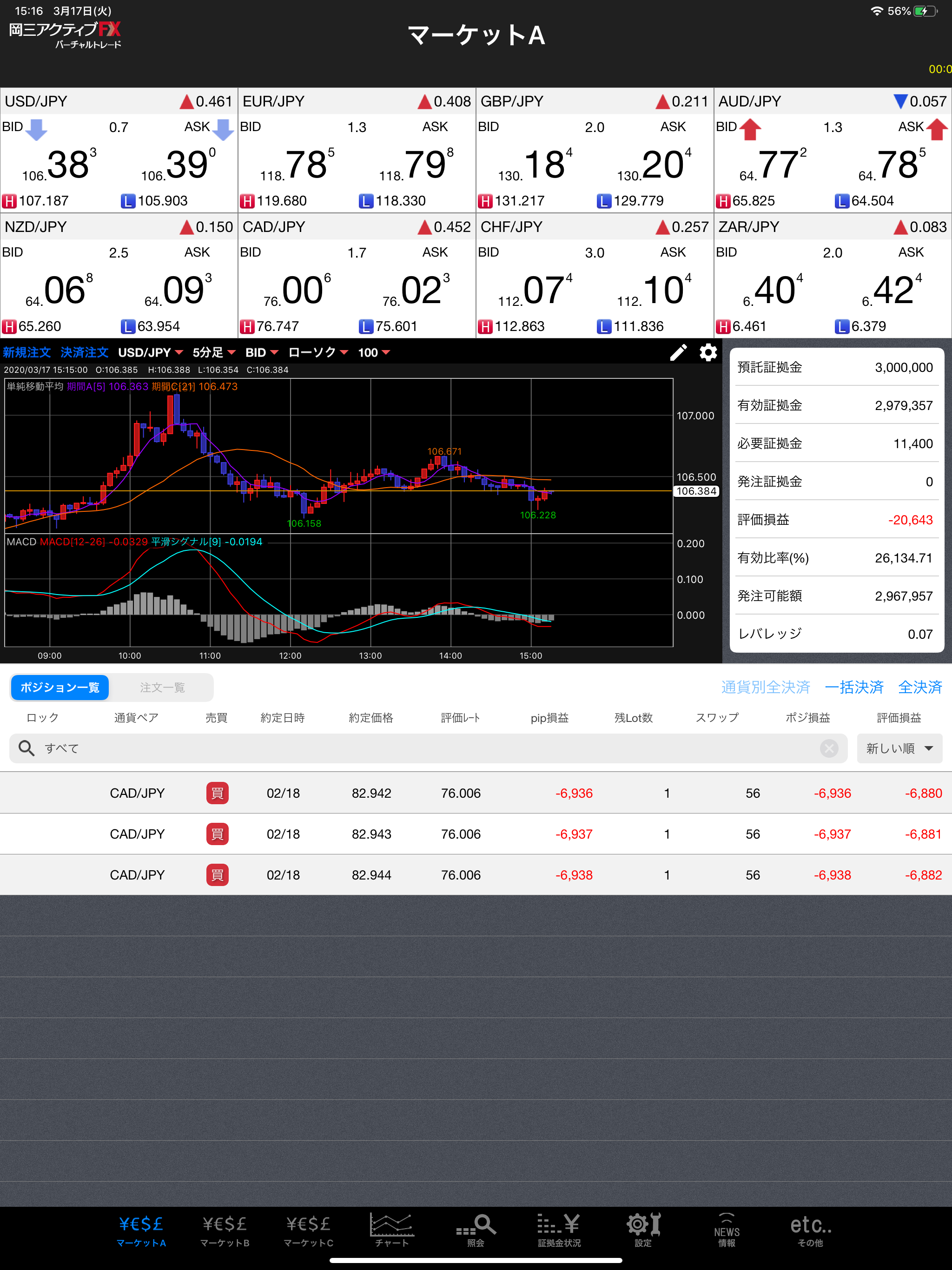Switch to 注文一覧 segment

click(162, 687)
